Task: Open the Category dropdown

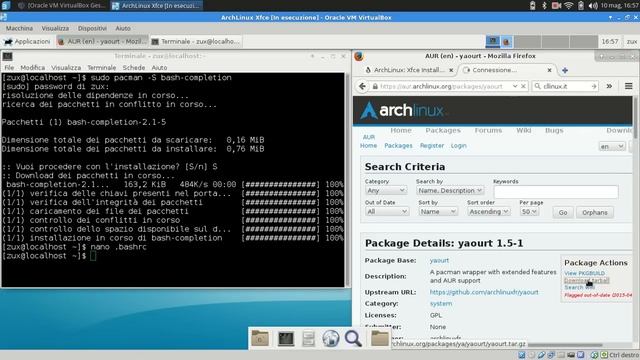Action: point(386,190)
